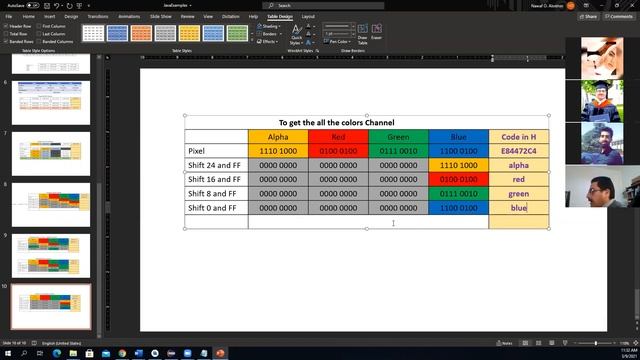This screenshot has height=360, width=640.
Task: Click the Share button
Action: tap(588, 17)
